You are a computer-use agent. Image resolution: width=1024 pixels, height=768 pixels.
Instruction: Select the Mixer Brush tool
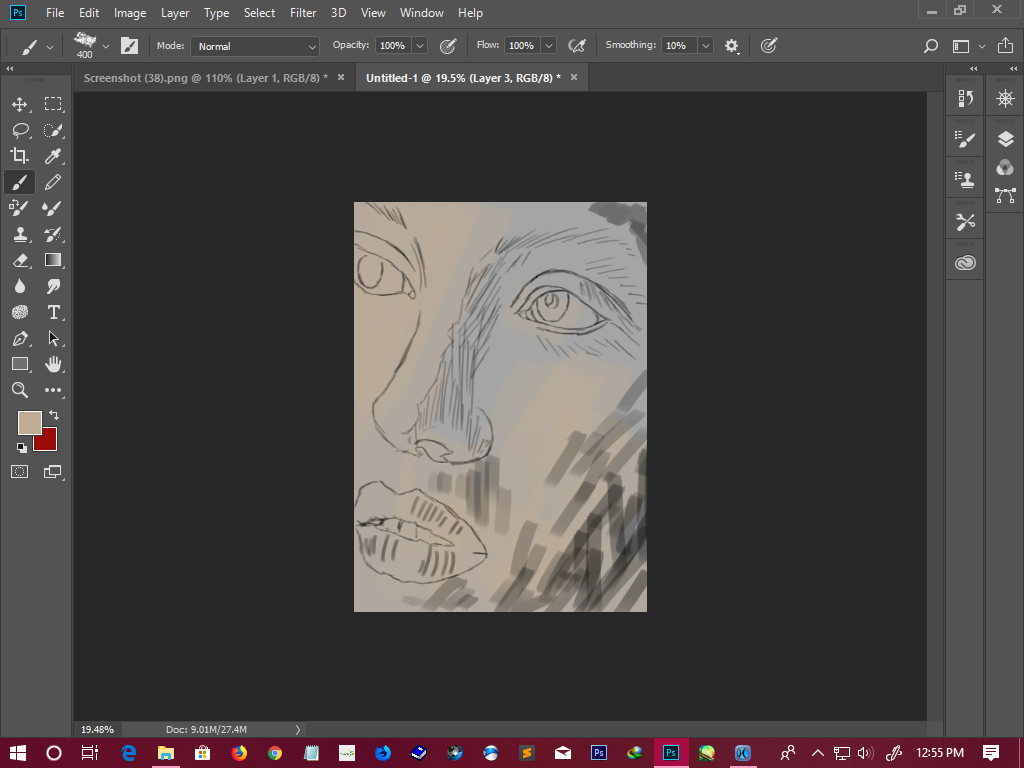tap(53, 208)
